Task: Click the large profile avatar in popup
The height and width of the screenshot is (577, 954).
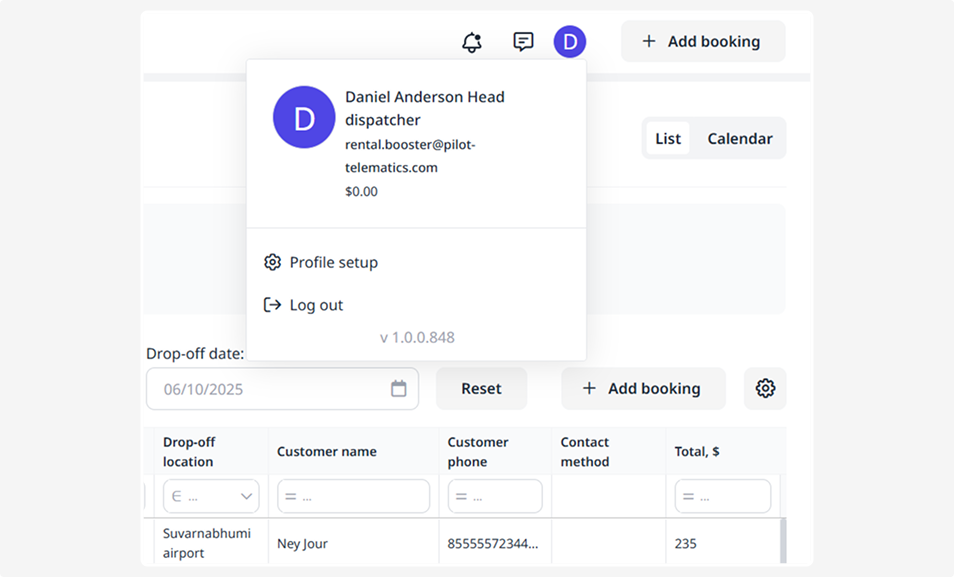Action: [x=304, y=117]
